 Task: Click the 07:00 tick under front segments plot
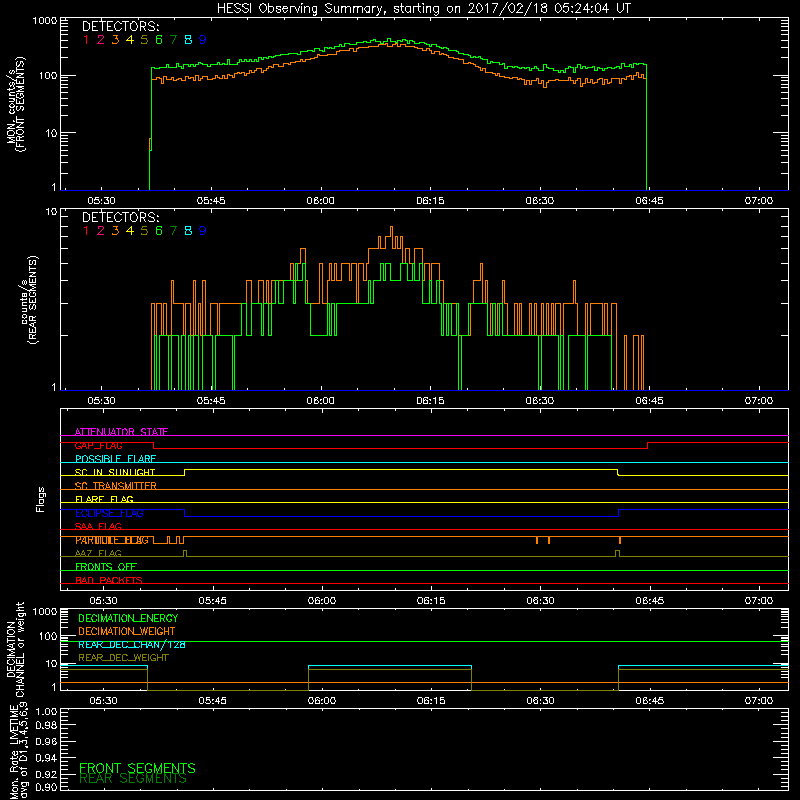click(759, 201)
